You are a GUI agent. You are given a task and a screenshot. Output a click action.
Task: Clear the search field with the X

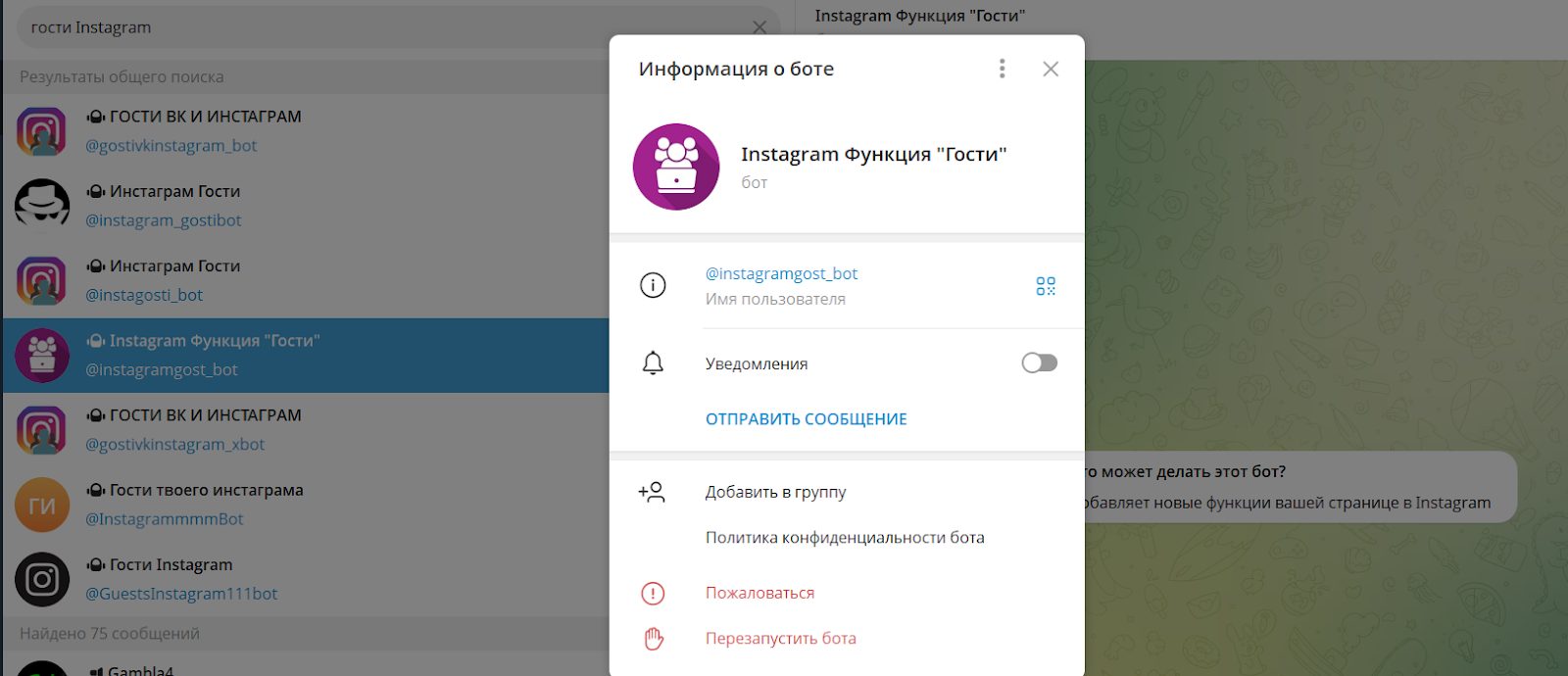pos(759,27)
